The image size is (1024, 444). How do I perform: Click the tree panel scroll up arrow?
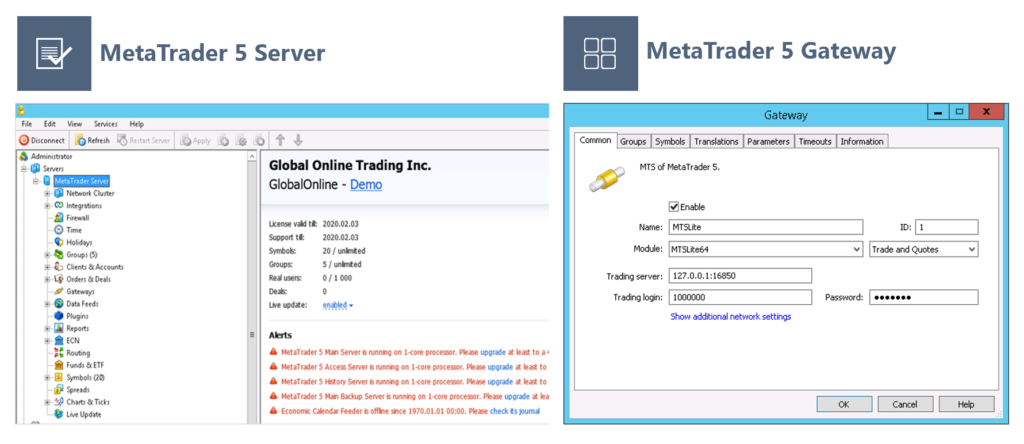[x=251, y=157]
